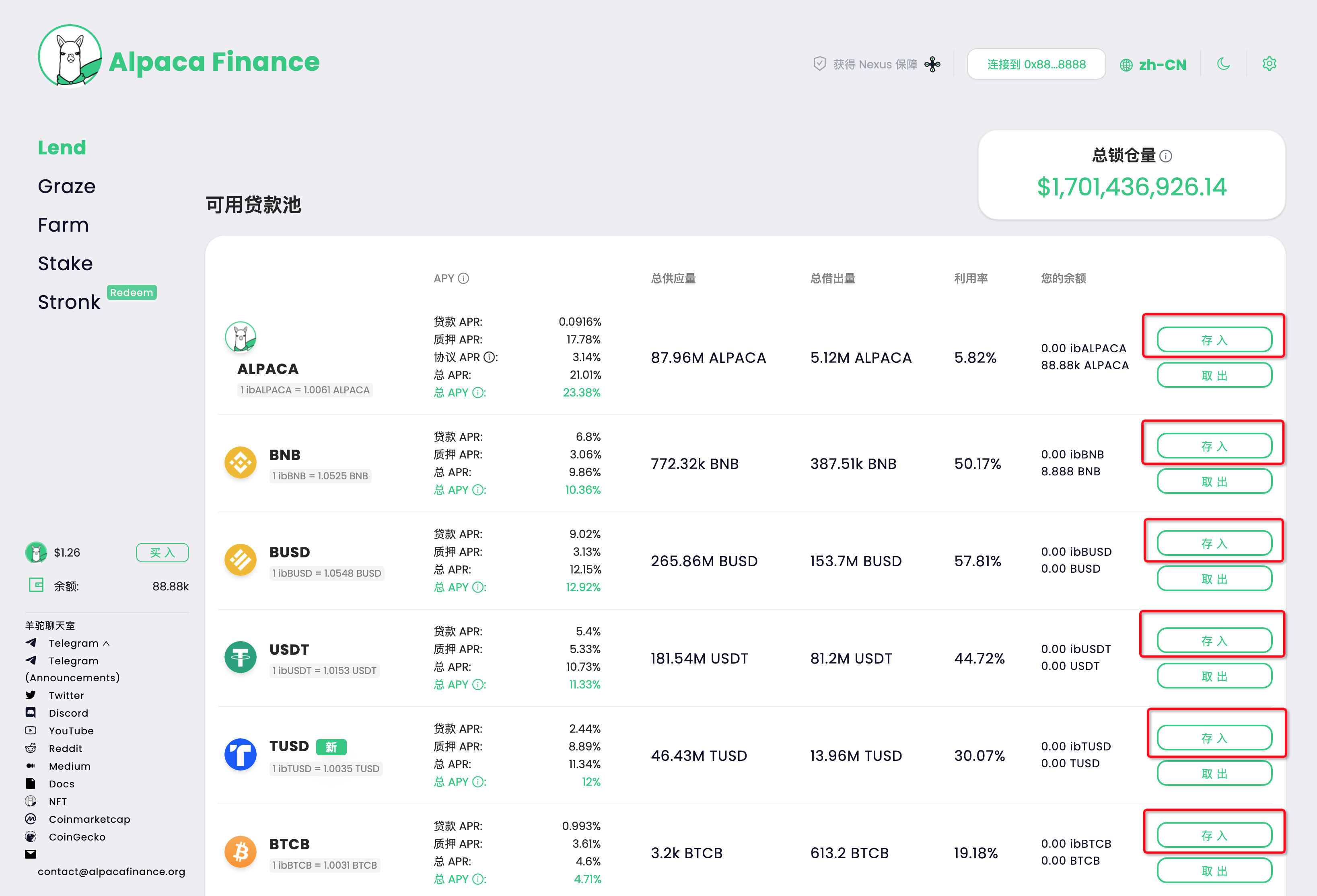Click the total value locked info icon

click(1166, 156)
